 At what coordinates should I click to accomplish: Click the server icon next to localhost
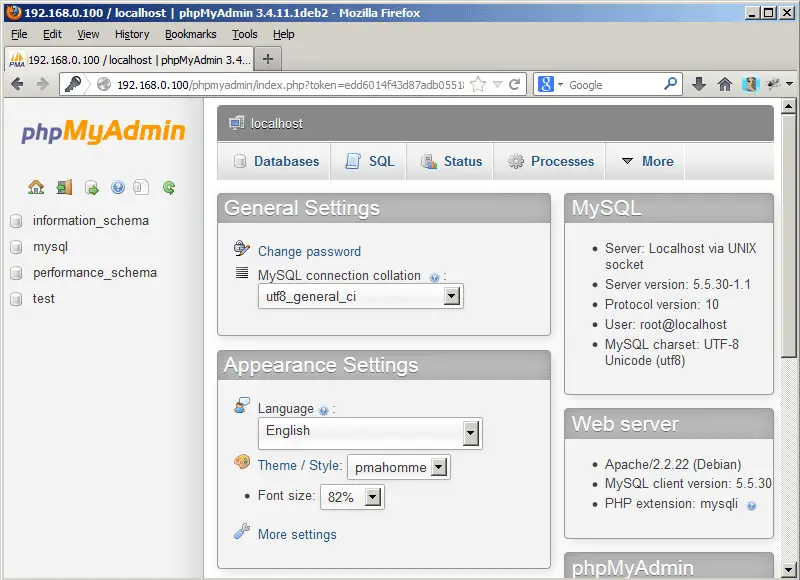pyautogui.click(x=236, y=123)
